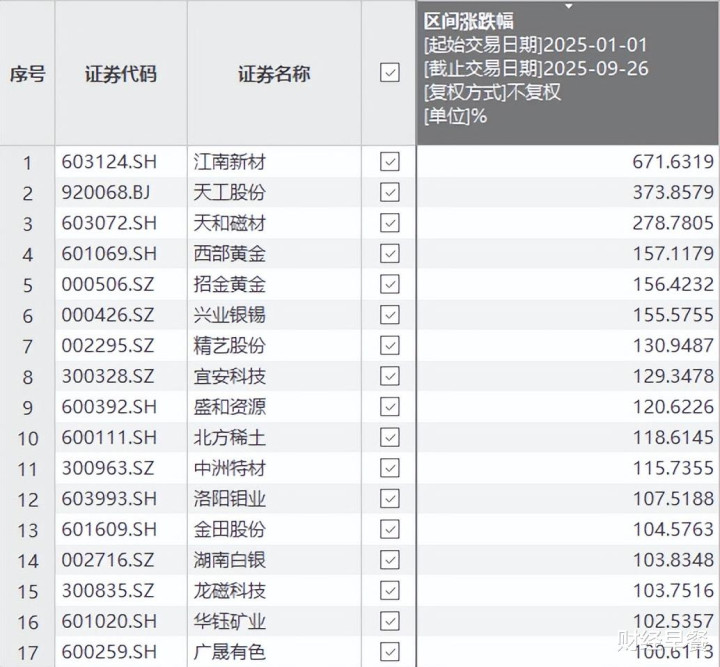Select the 招金黄金 name cell
Image resolution: width=720 pixels, height=667 pixels.
[x=230, y=285]
